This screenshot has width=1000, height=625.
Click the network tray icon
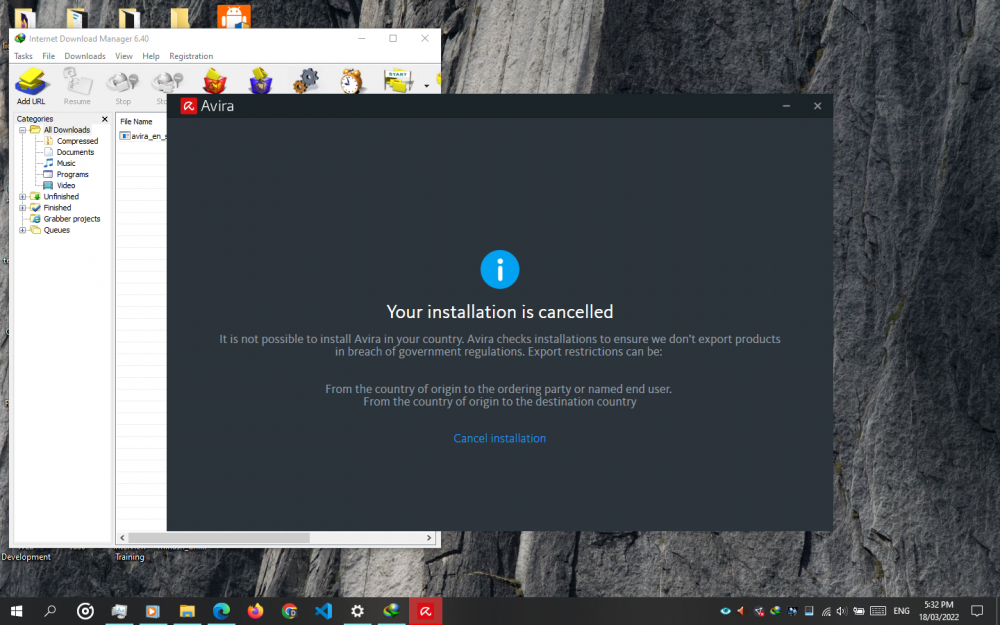click(x=826, y=611)
